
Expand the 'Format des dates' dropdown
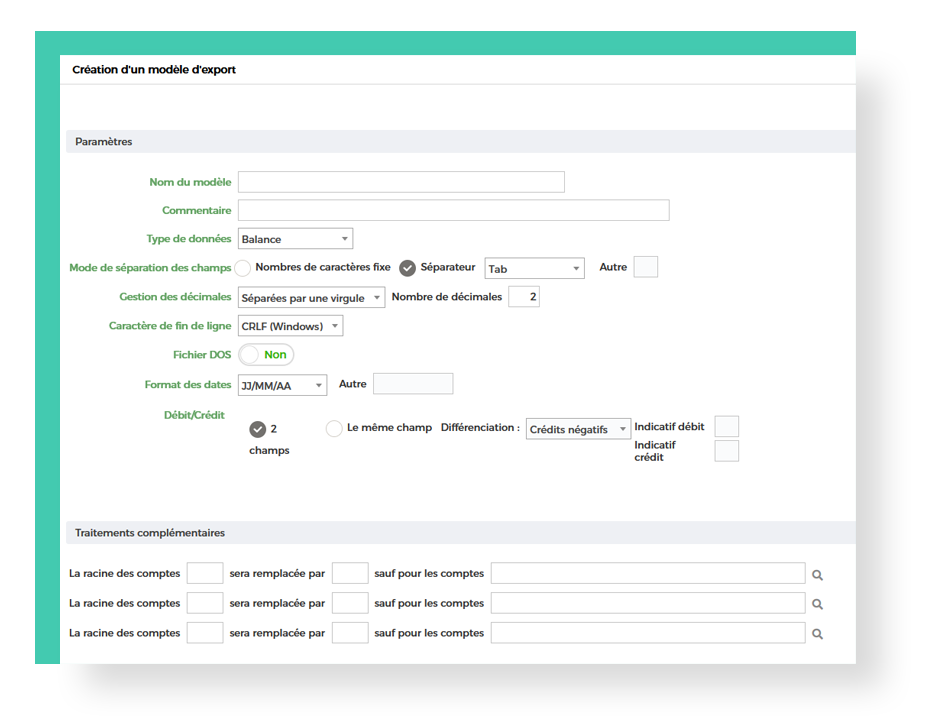(282, 385)
